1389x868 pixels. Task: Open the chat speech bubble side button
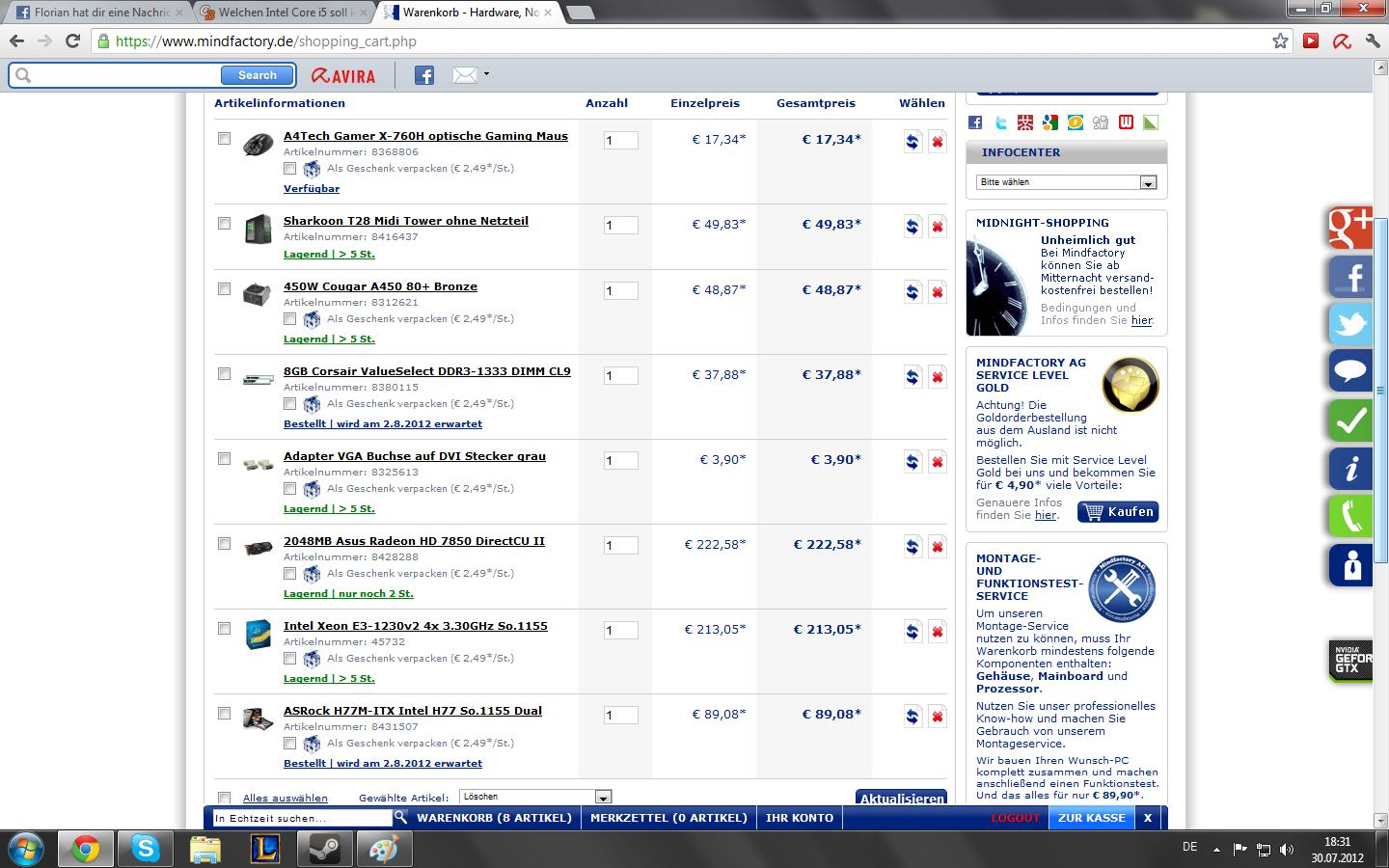pyautogui.click(x=1350, y=371)
